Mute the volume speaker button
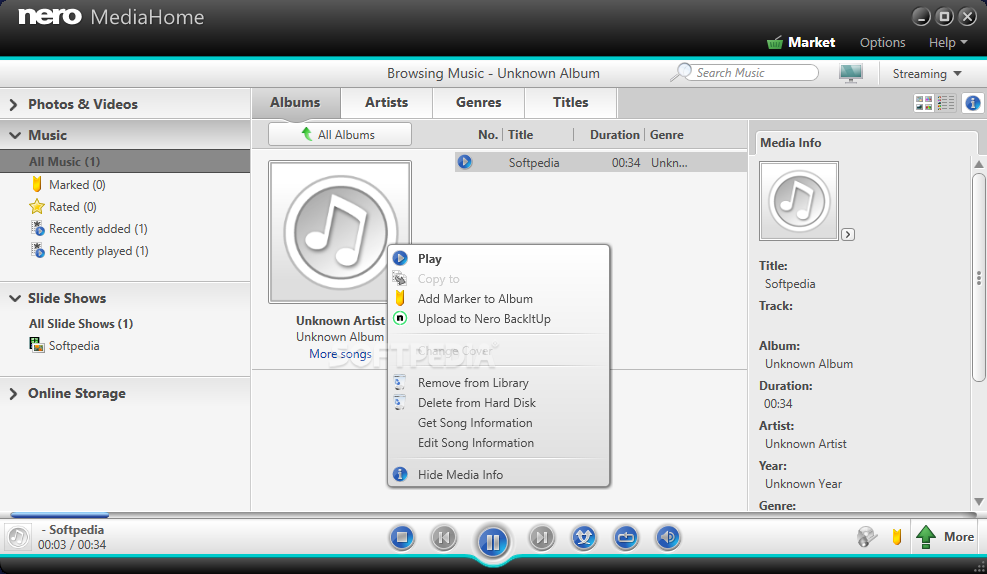987x574 pixels. [x=668, y=537]
